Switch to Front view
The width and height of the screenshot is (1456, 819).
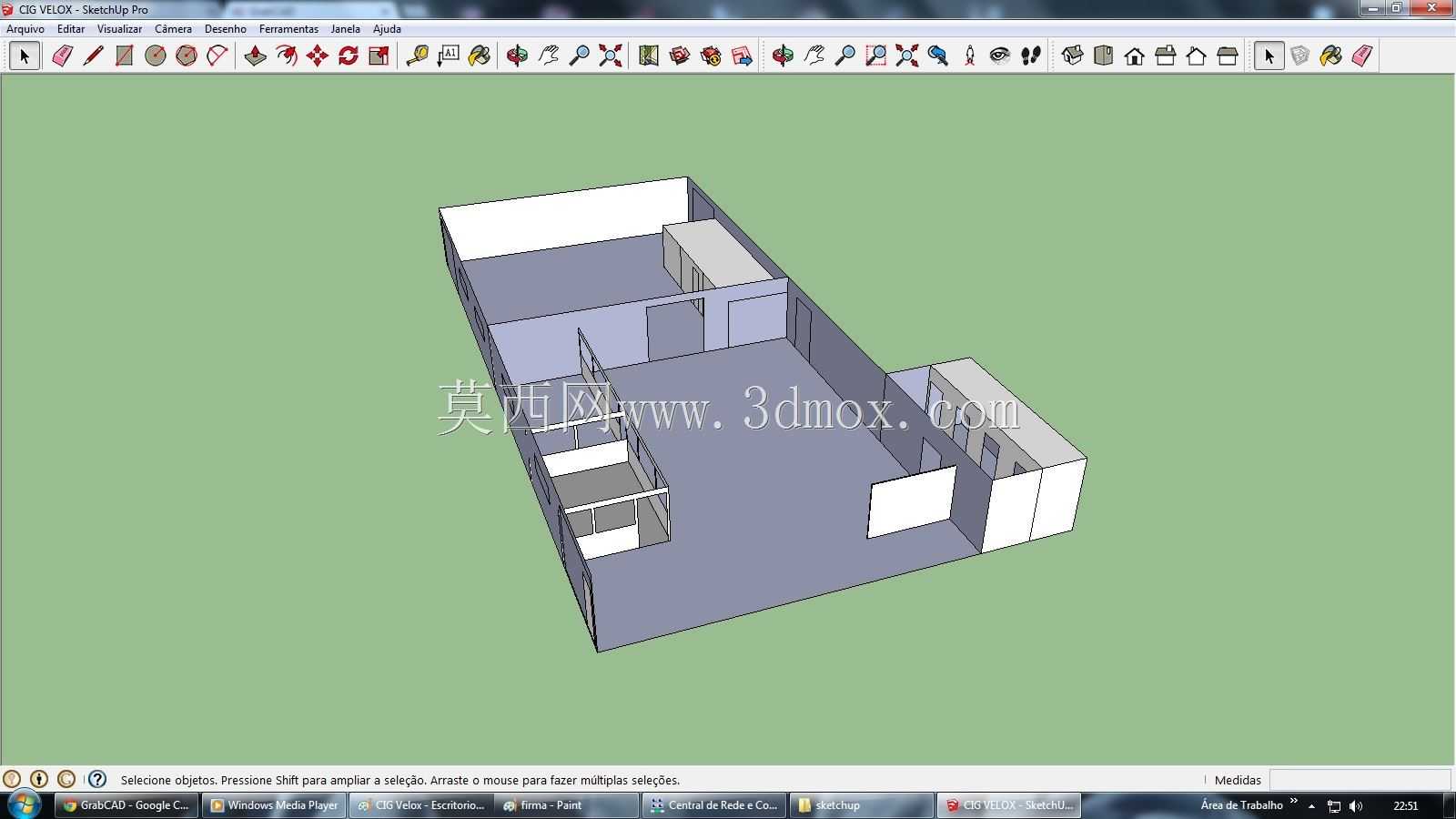(1134, 56)
